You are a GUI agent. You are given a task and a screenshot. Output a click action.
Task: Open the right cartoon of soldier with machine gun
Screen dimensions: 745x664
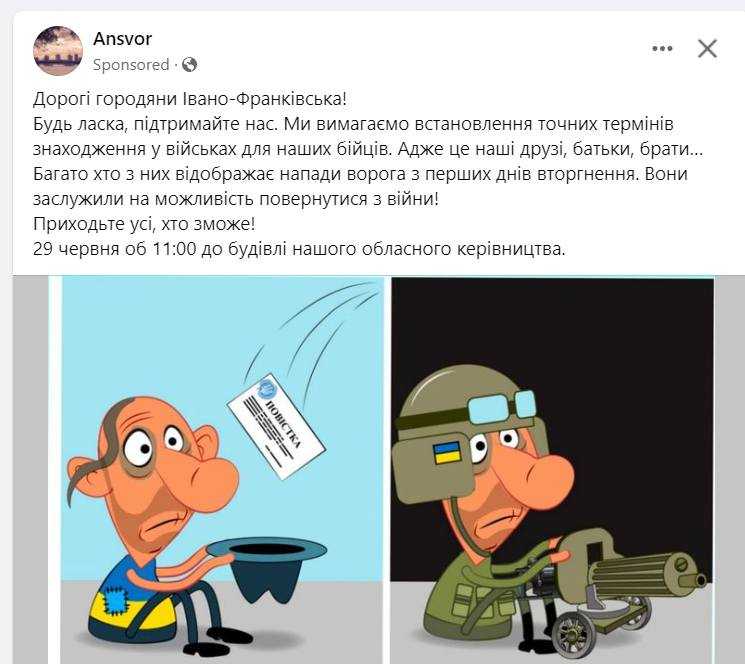[552, 470]
